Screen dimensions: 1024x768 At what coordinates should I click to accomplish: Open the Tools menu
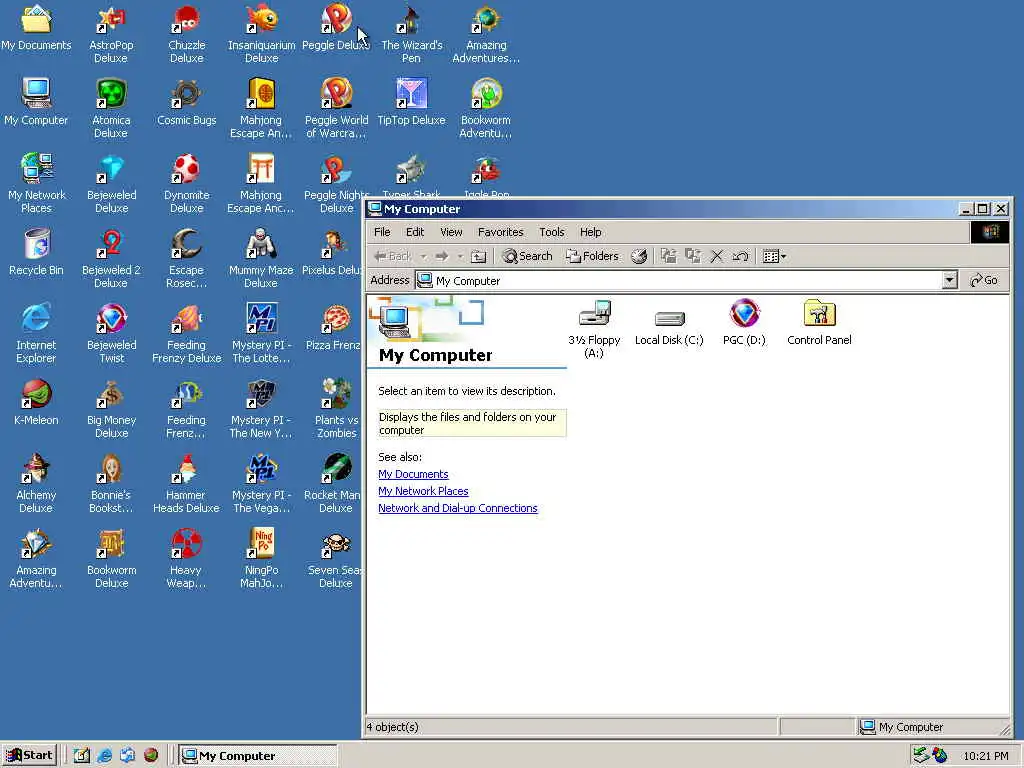click(552, 232)
